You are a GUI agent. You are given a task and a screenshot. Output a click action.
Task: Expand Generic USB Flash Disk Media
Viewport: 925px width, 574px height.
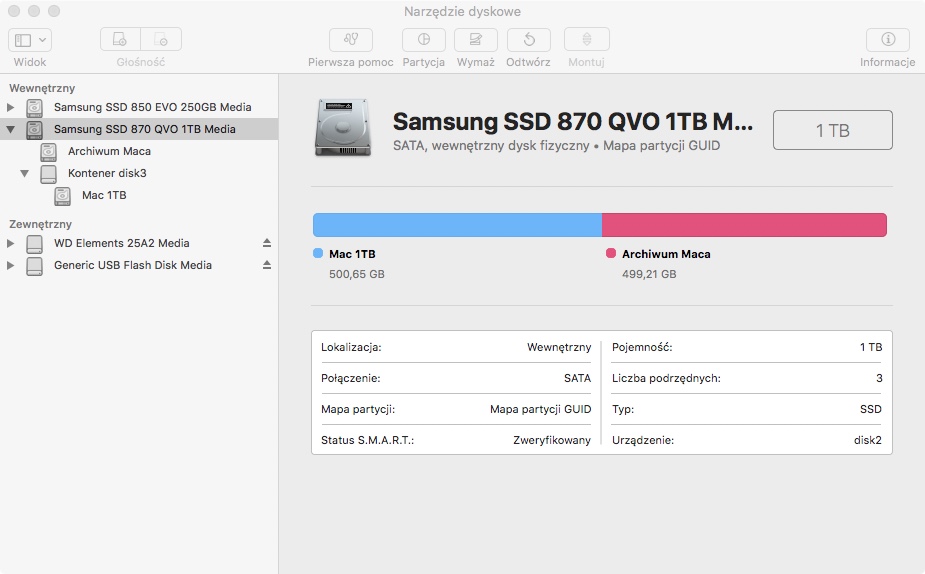coord(10,265)
